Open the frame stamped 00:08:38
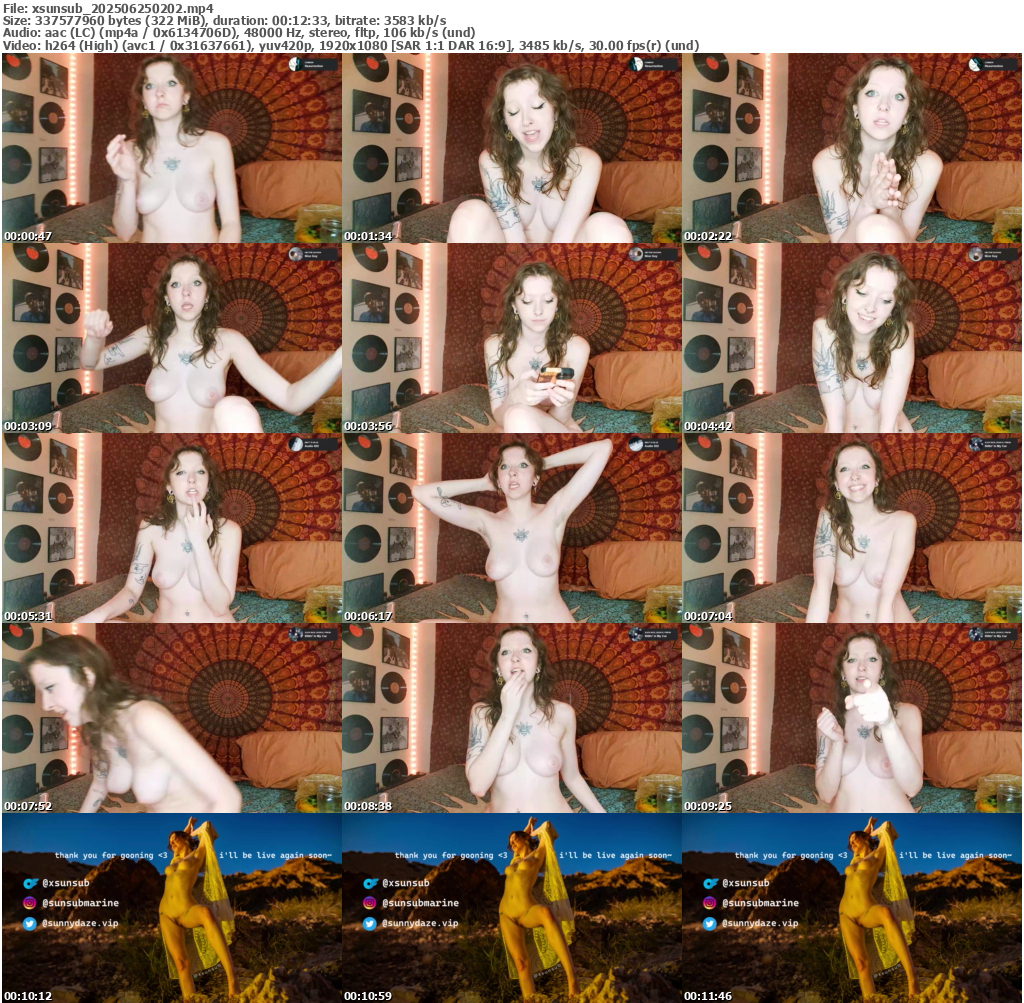Viewport: 1024px width, 1003px height. pos(512,718)
